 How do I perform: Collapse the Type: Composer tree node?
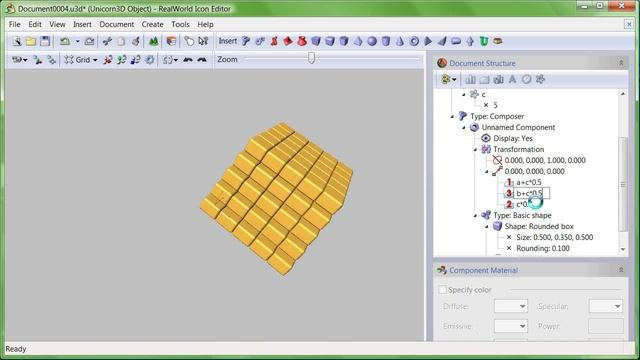point(452,117)
